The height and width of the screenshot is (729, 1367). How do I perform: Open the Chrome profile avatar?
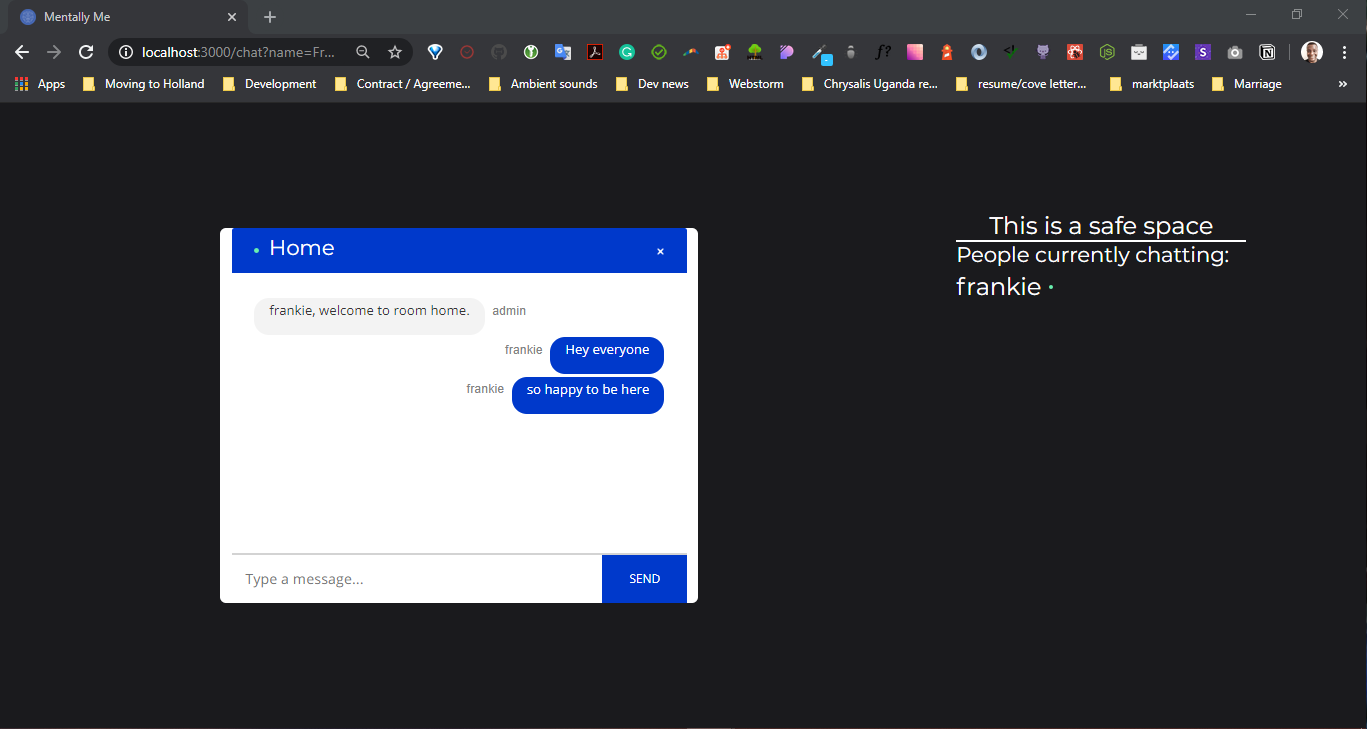(1311, 52)
